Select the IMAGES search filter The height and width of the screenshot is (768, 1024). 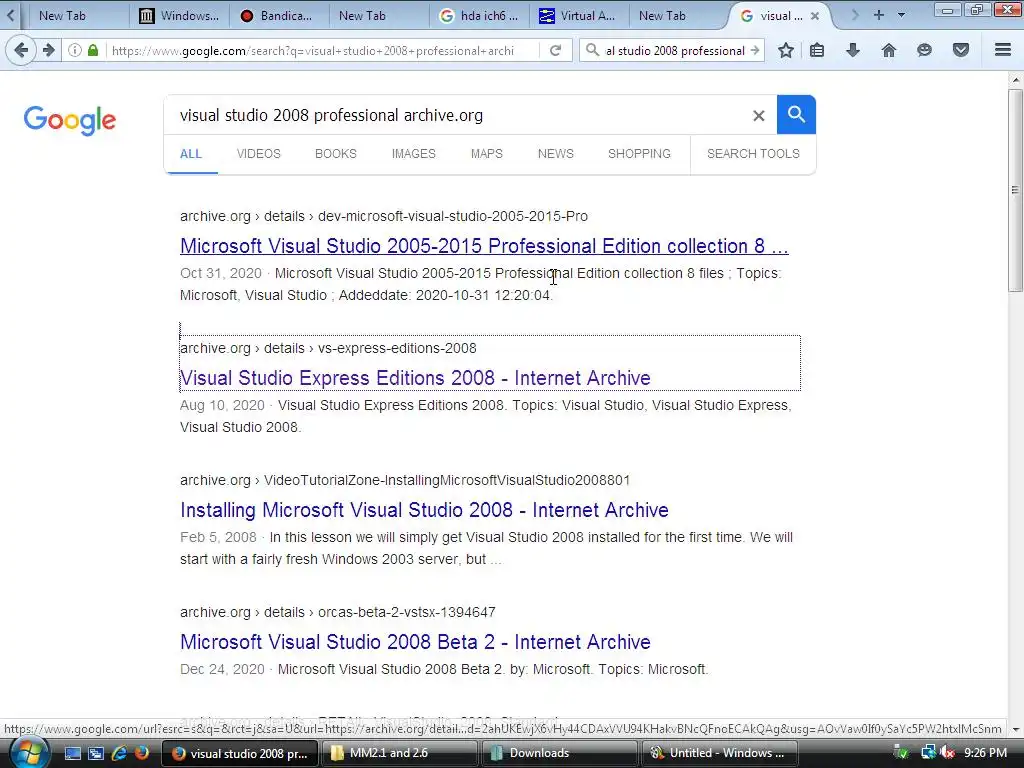[x=413, y=154]
